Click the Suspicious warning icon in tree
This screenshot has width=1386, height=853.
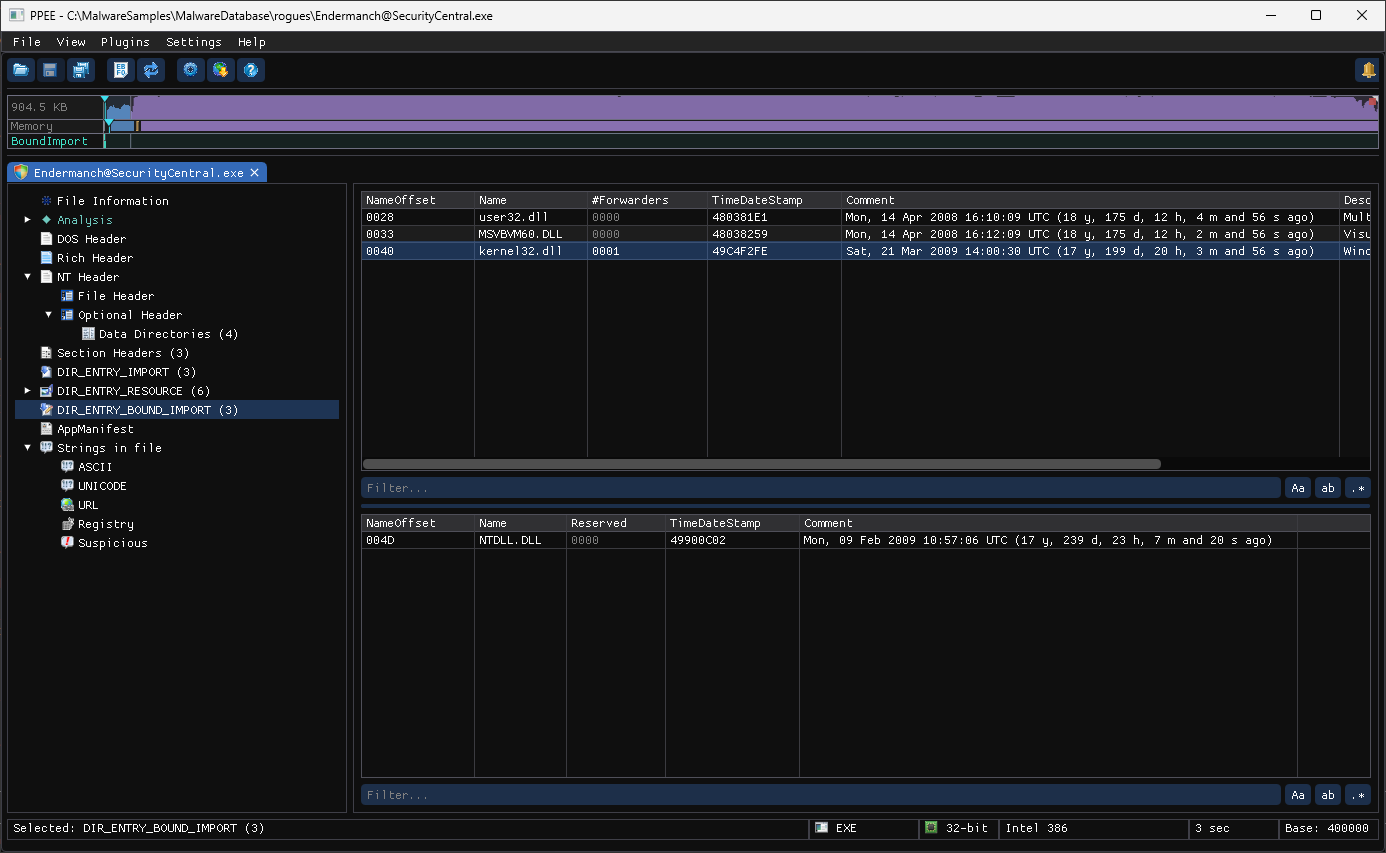(67, 543)
